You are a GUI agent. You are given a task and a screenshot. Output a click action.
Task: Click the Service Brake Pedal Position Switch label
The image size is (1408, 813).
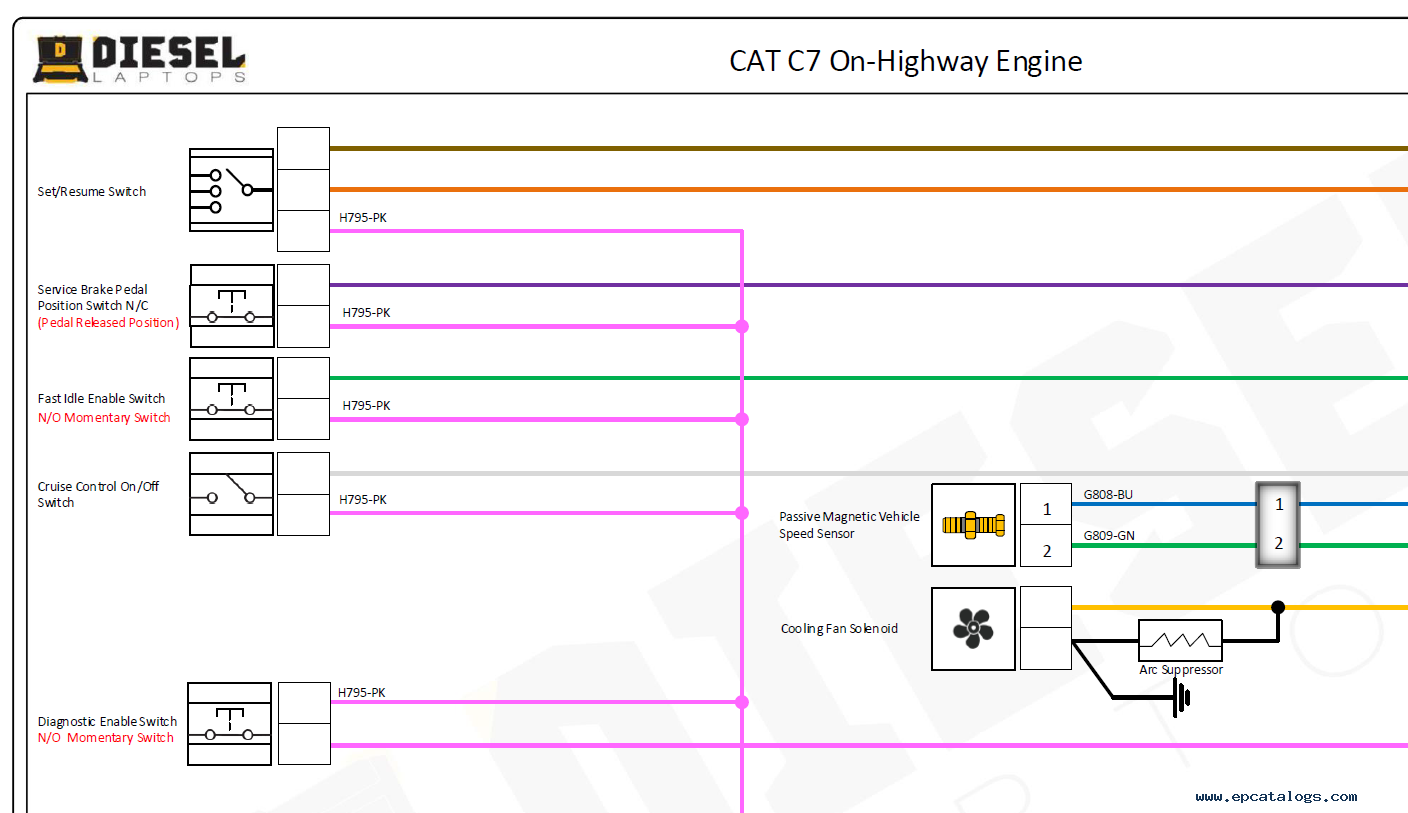tap(93, 297)
